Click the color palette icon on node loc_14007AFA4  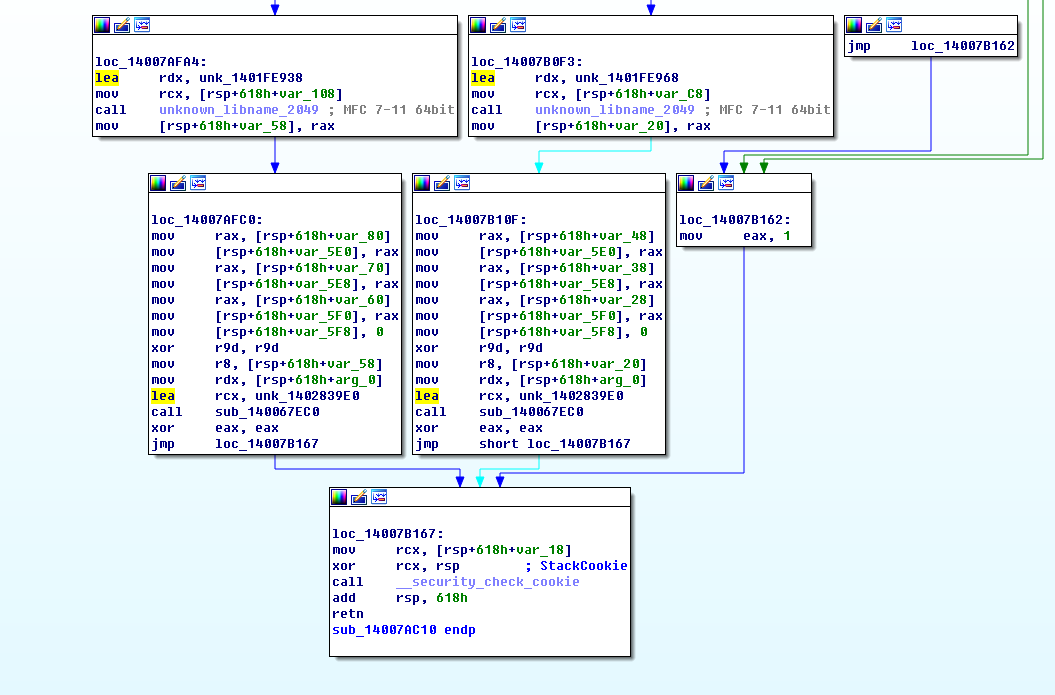[x=102, y=26]
